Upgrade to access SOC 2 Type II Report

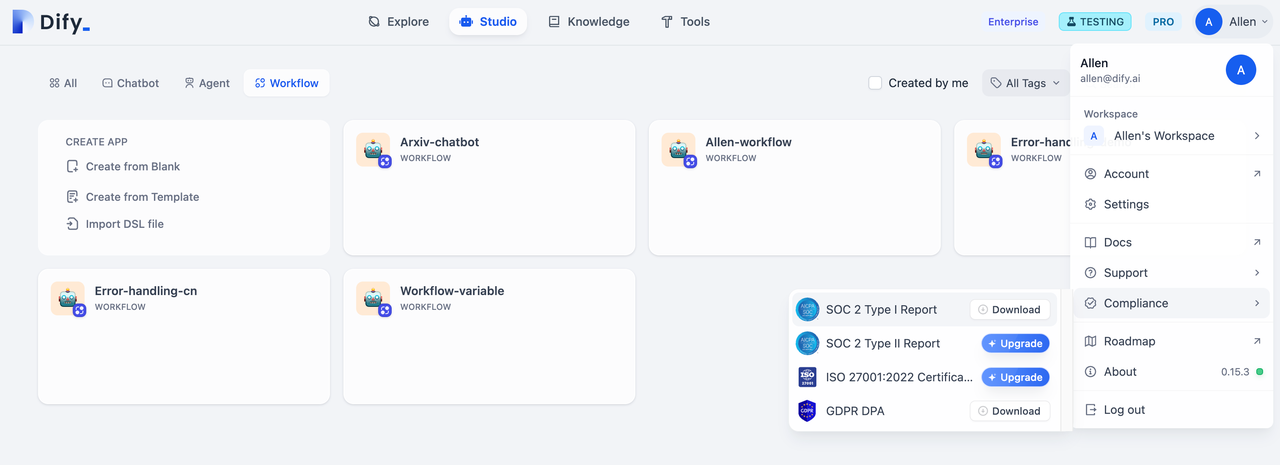(x=1015, y=344)
